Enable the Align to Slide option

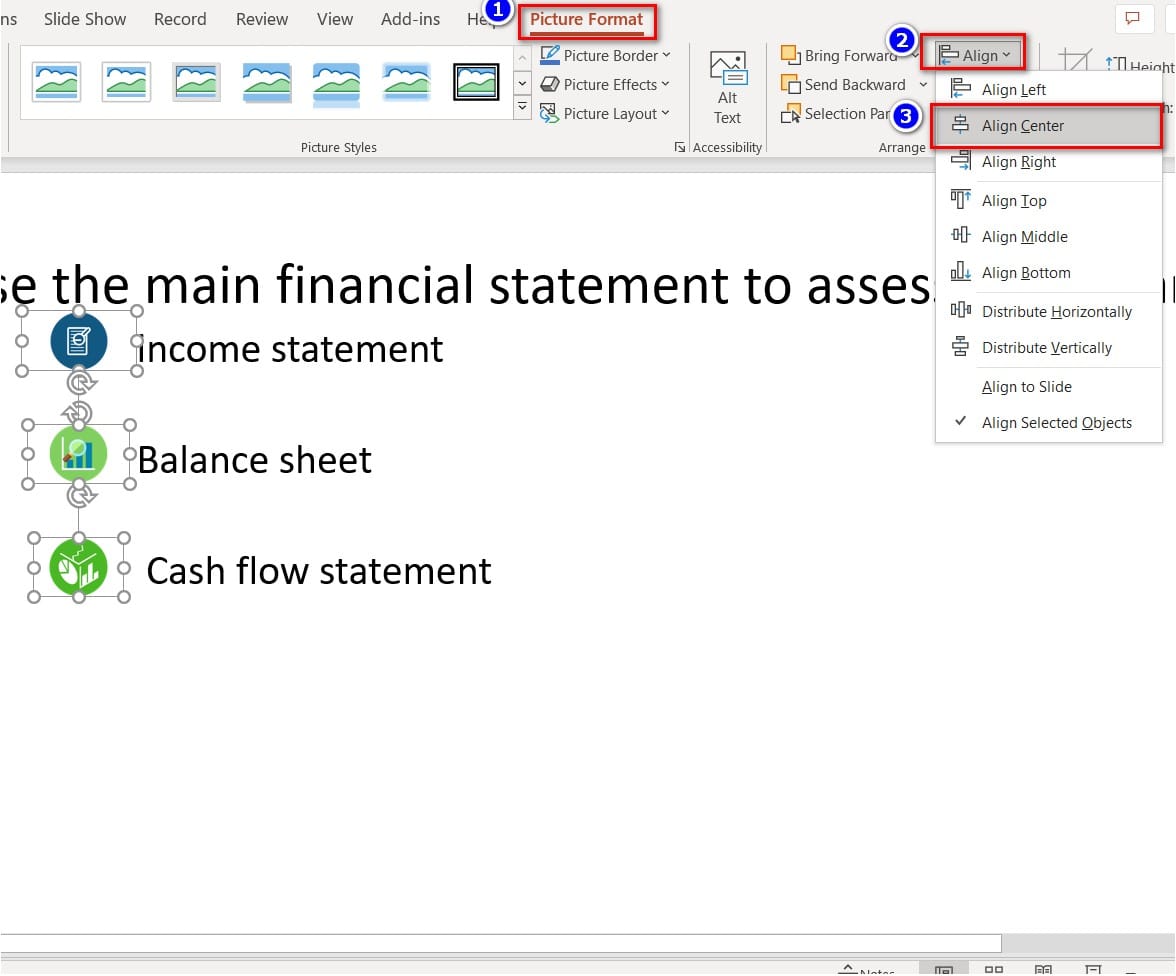(1048, 386)
